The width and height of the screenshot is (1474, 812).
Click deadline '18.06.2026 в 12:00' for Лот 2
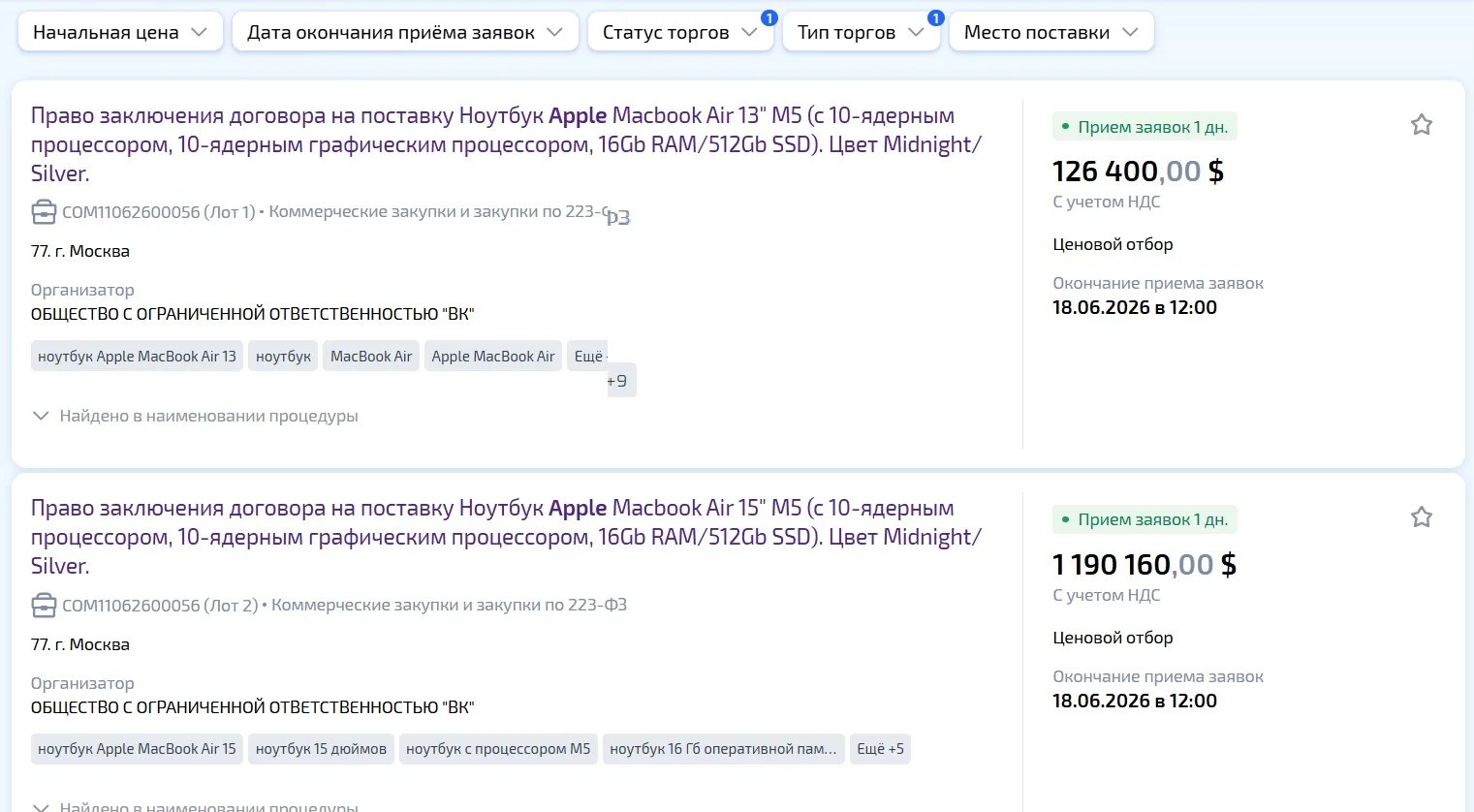1135,701
